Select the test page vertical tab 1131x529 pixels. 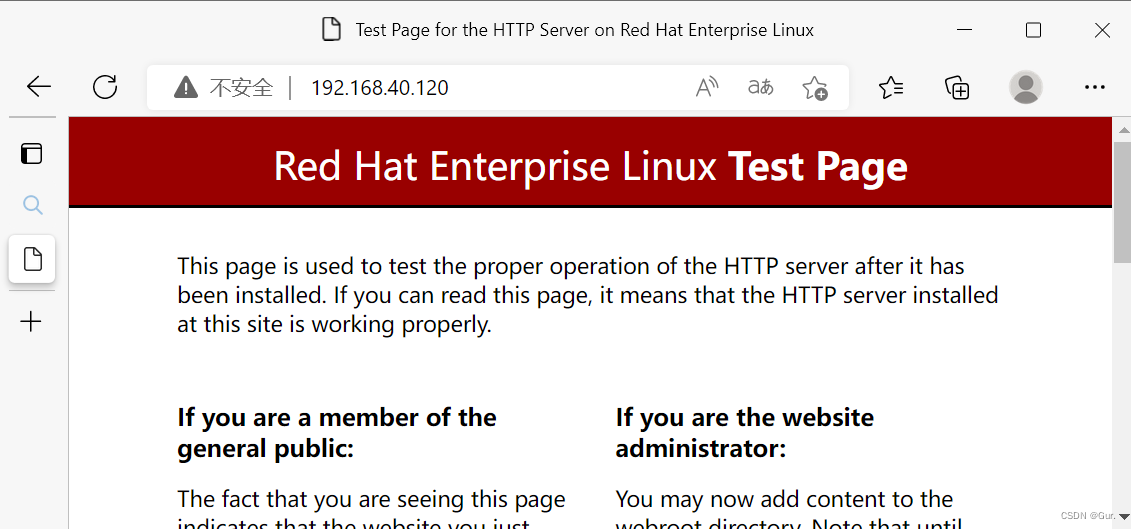(x=32, y=259)
